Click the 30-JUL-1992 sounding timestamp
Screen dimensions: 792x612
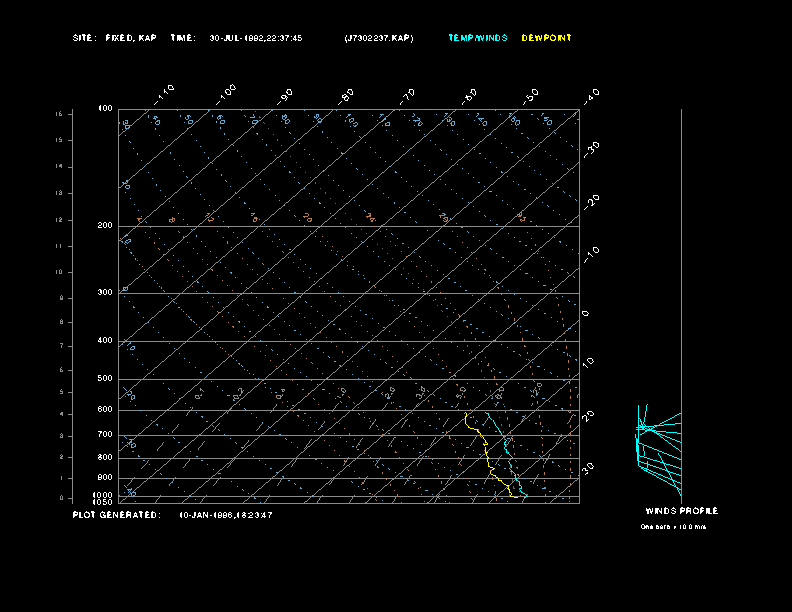pyautogui.click(x=255, y=38)
